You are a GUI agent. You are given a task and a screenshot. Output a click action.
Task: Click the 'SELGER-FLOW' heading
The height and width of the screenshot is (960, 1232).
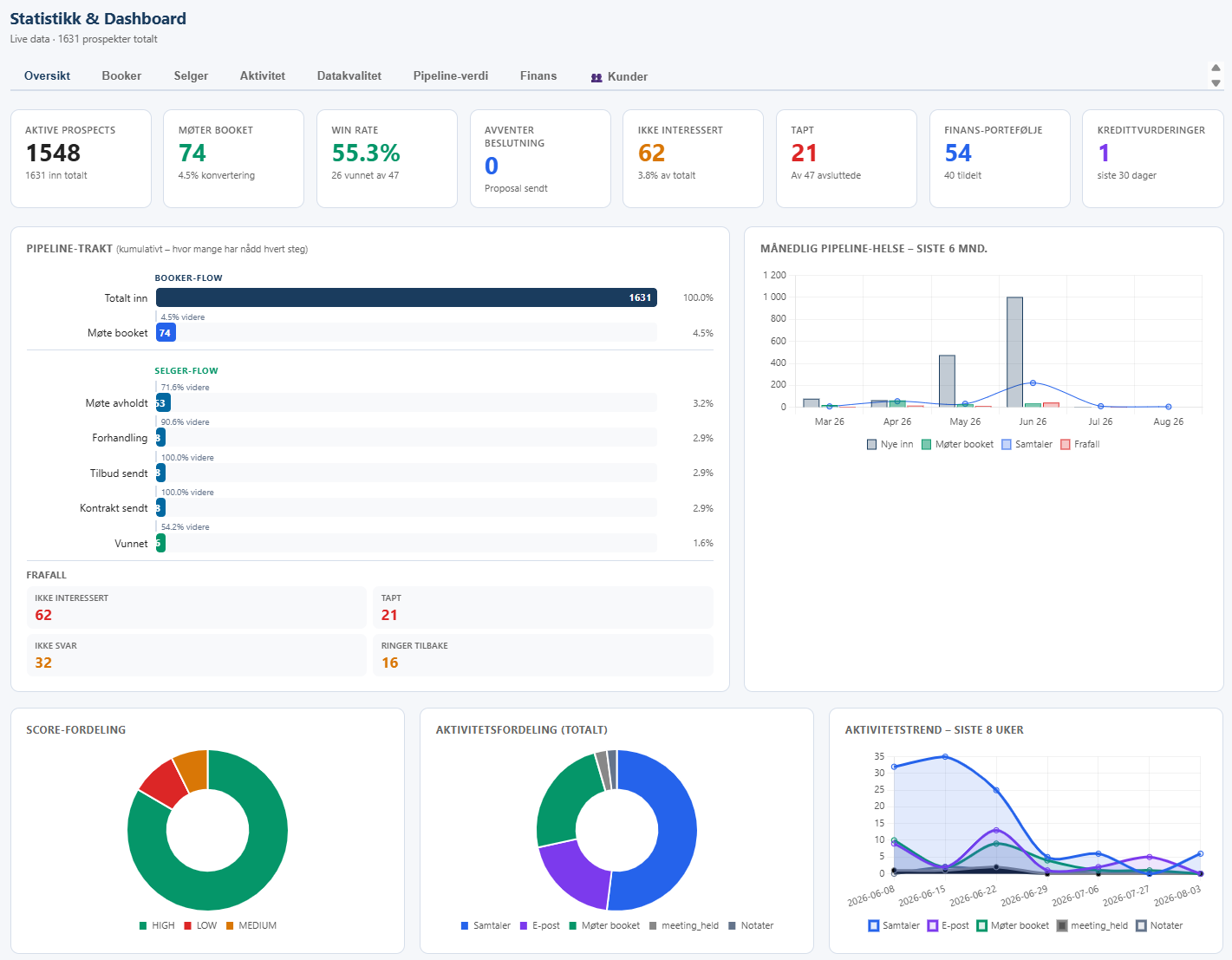click(186, 371)
